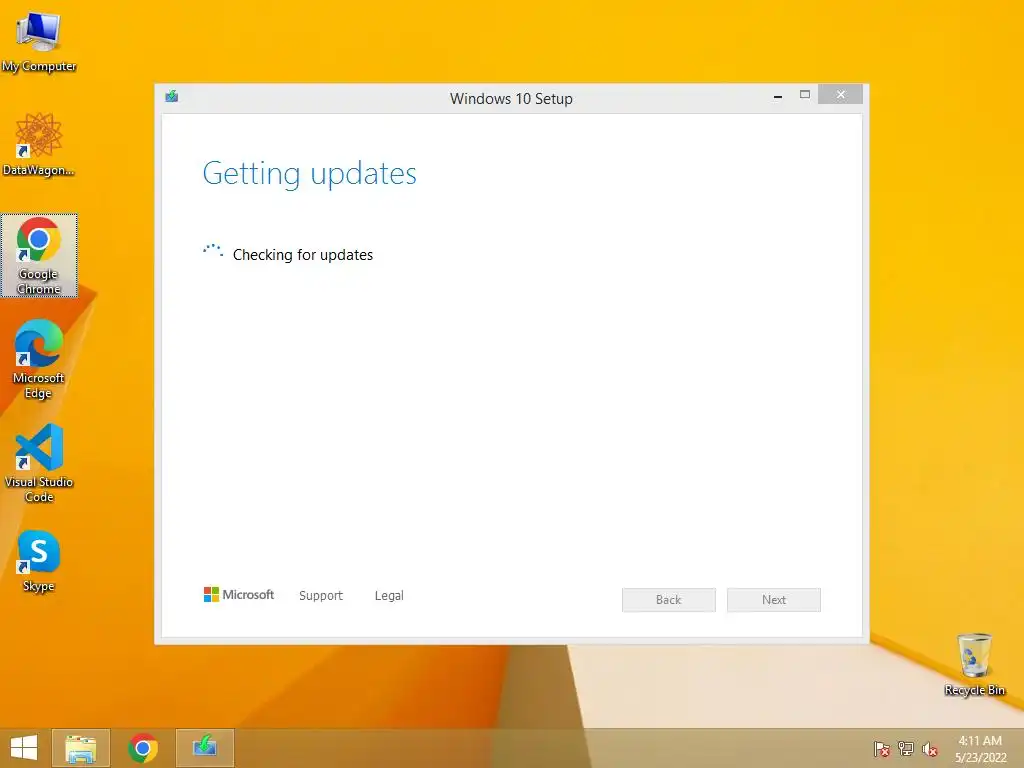Select the Google Chrome desktop shortcut
Image resolution: width=1024 pixels, height=768 pixels.
pyautogui.click(x=39, y=255)
